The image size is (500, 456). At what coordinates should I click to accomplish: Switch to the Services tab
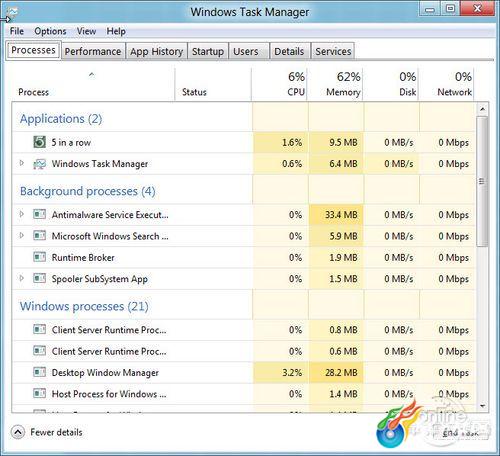333,51
